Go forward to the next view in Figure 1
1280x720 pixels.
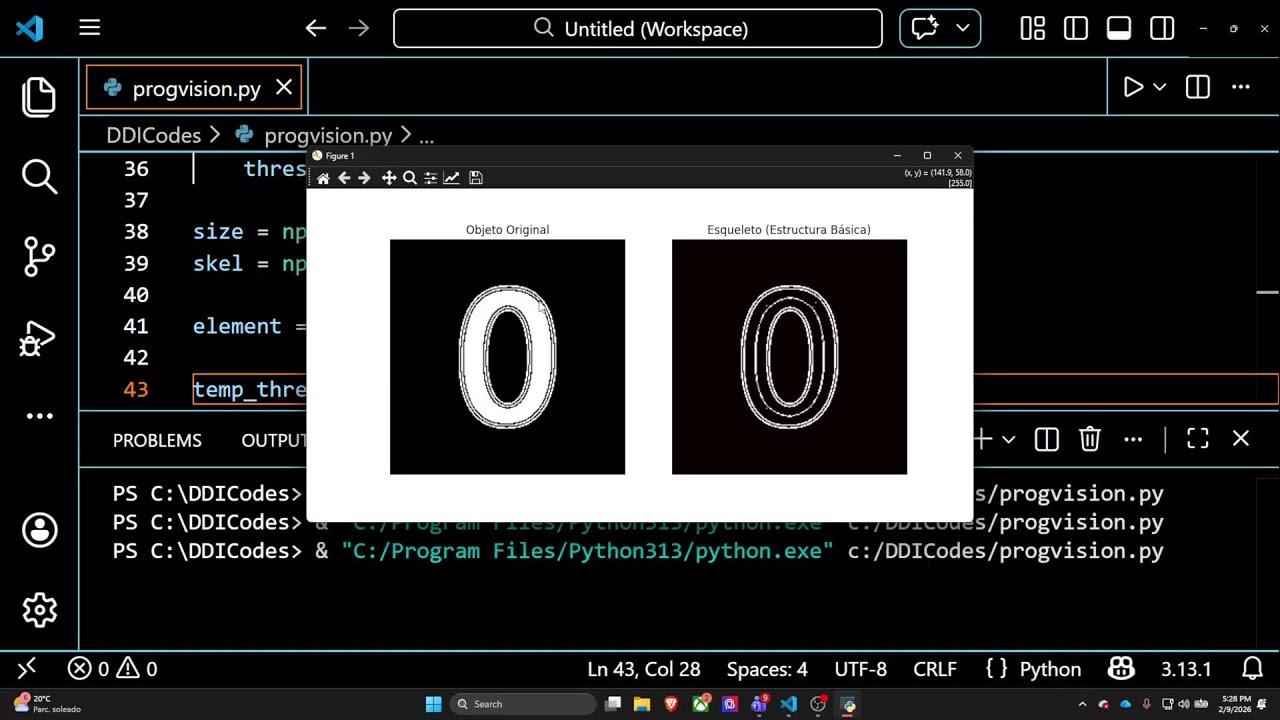(x=364, y=178)
